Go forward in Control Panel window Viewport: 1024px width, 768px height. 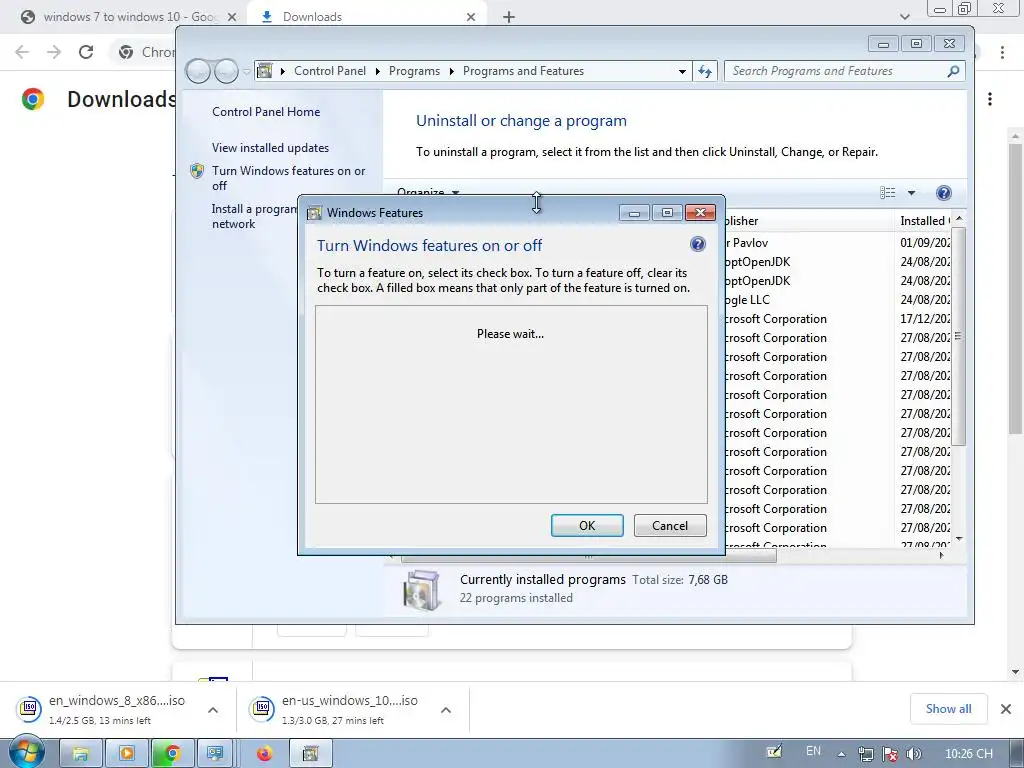click(x=226, y=71)
